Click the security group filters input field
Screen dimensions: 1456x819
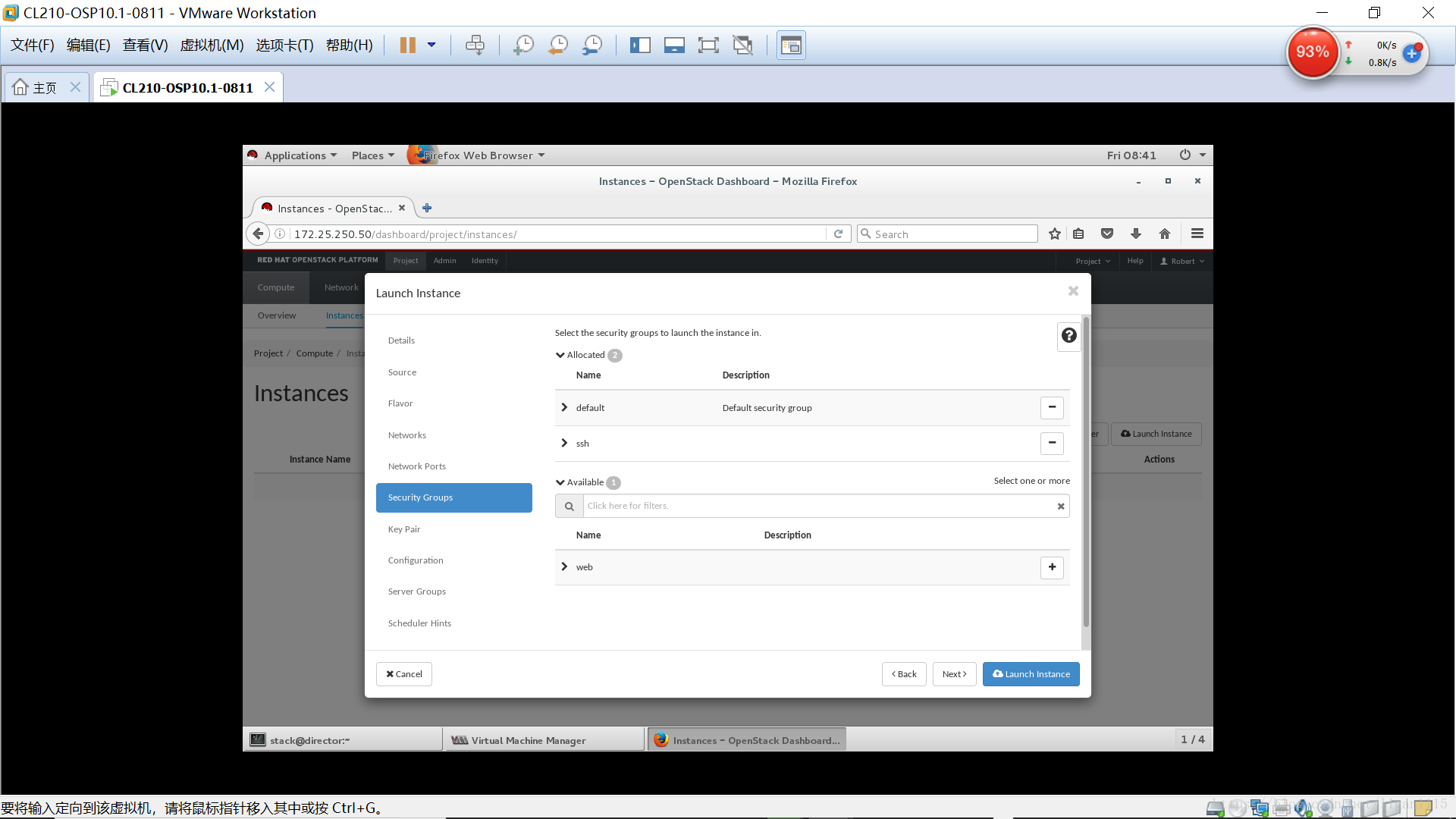(x=758, y=506)
